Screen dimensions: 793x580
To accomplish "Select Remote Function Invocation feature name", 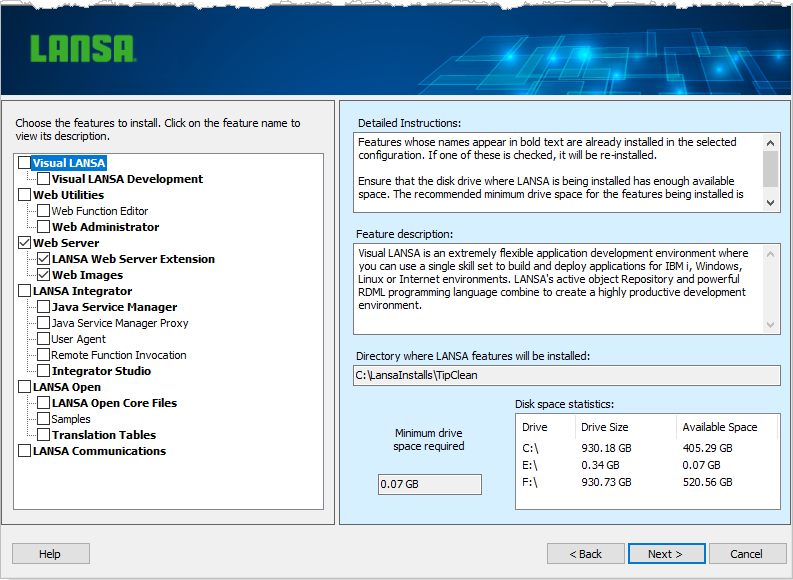I will click(x=119, y=355).
